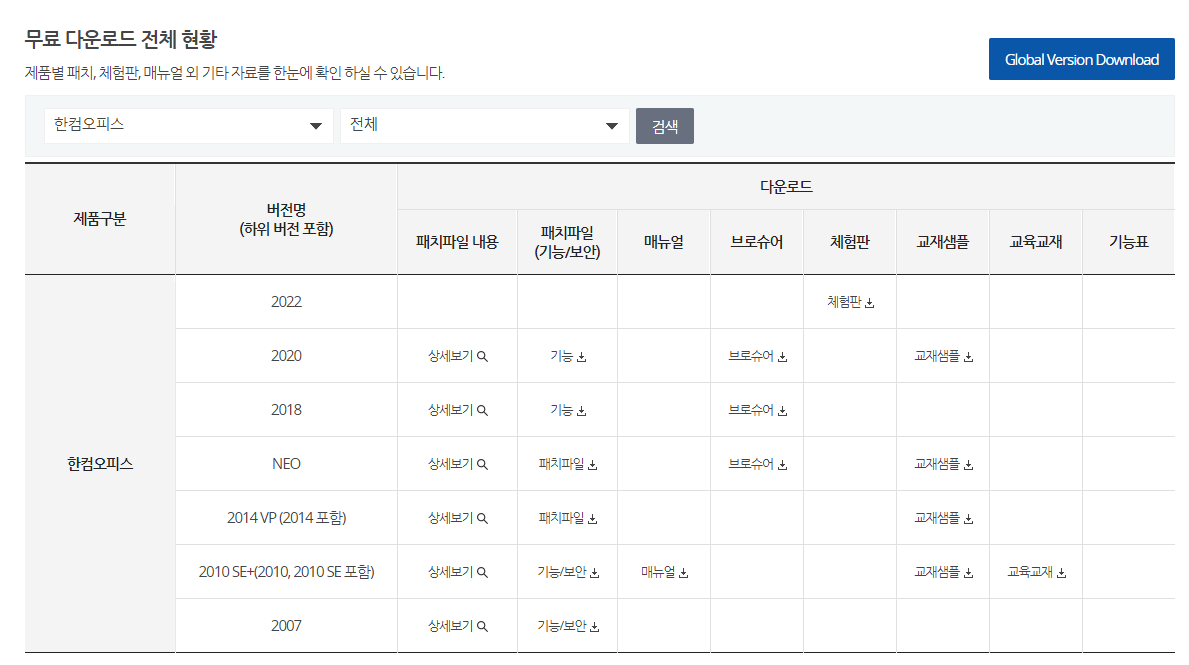Click the 기능표 column header
The image size is (1189, 665).
[x=1128, y=242]
